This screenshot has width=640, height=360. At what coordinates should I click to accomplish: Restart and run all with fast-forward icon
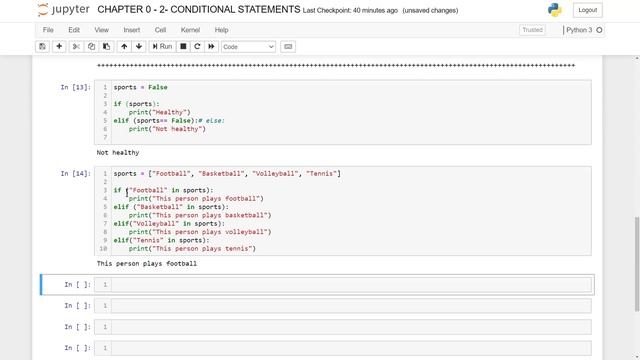pos(211,47)
